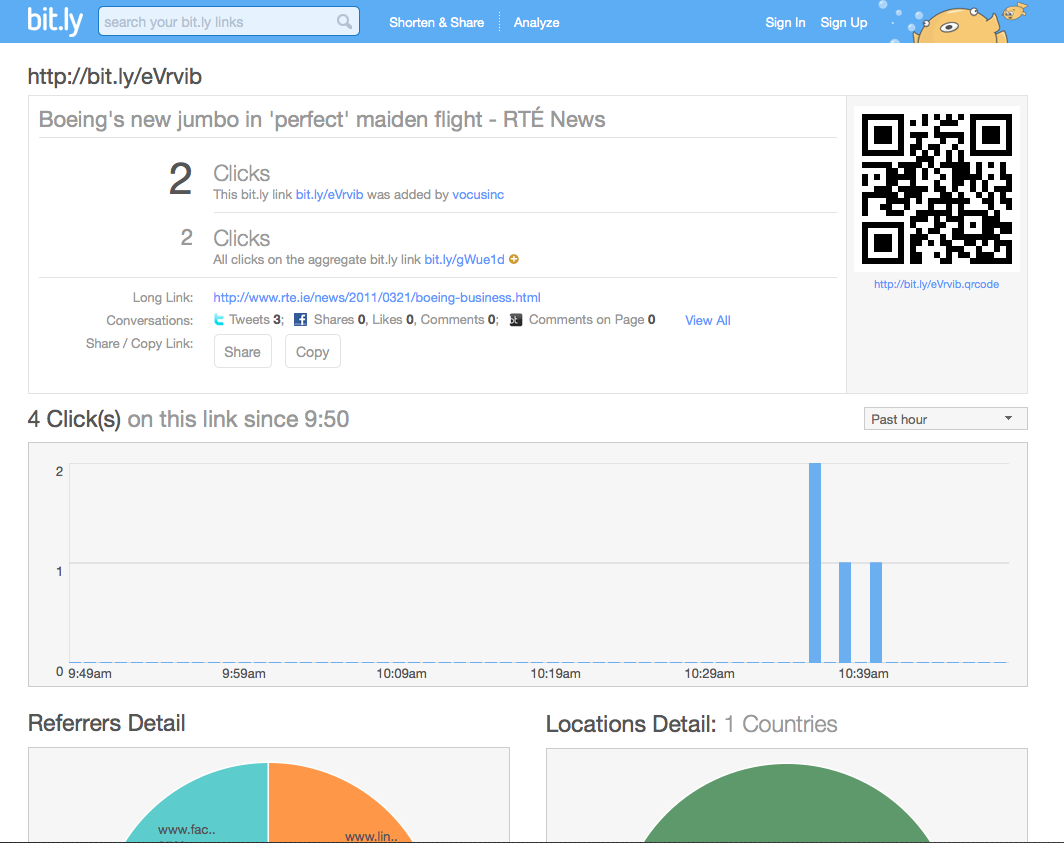Click the search magnifier icon
This screenshot has height=843, width=1064.
point(345,22)
